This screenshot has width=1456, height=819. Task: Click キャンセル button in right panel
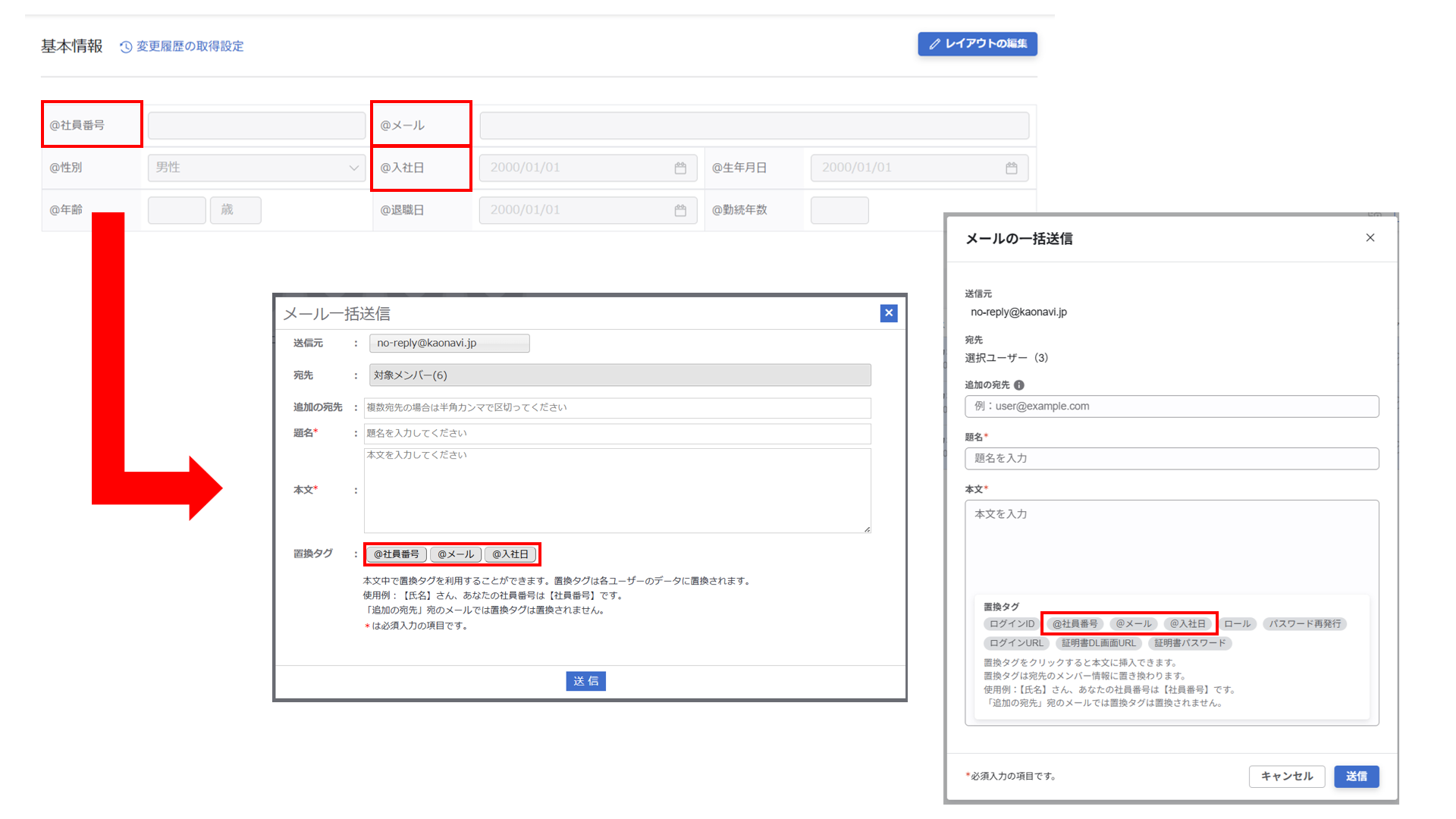coord(1286,777)
